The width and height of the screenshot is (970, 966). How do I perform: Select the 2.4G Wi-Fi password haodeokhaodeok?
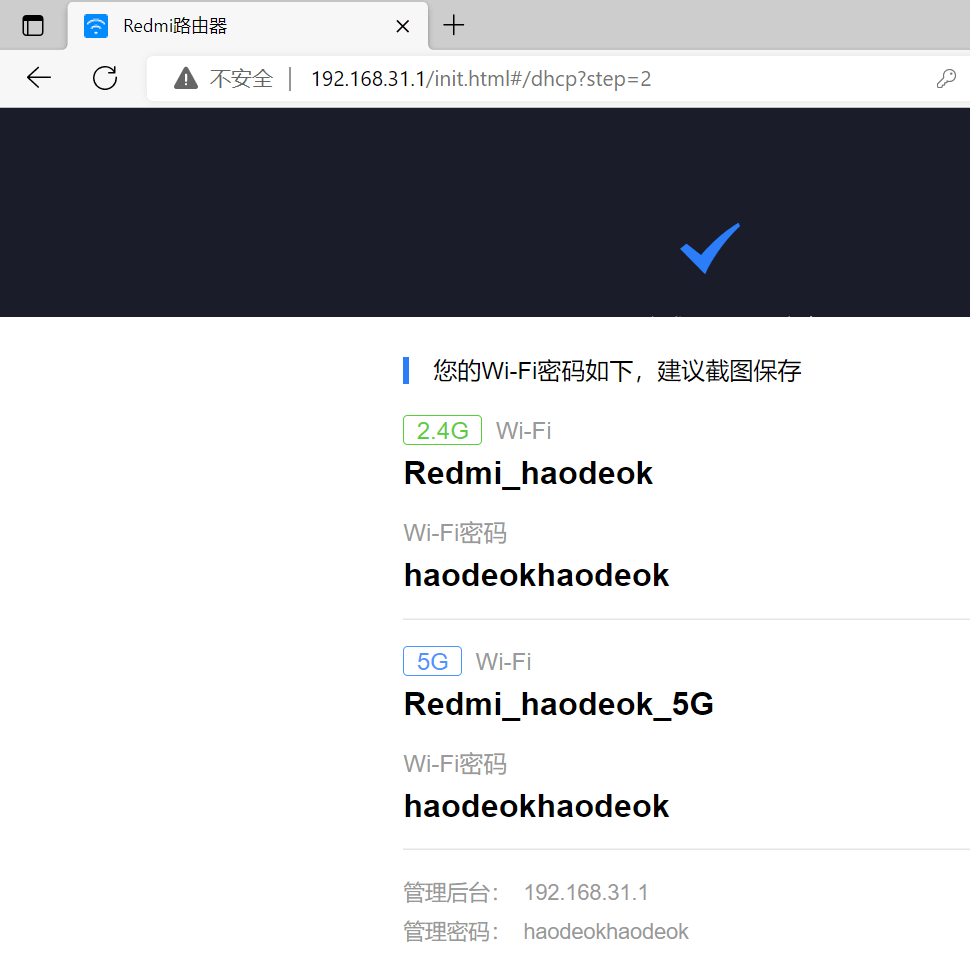536,575
